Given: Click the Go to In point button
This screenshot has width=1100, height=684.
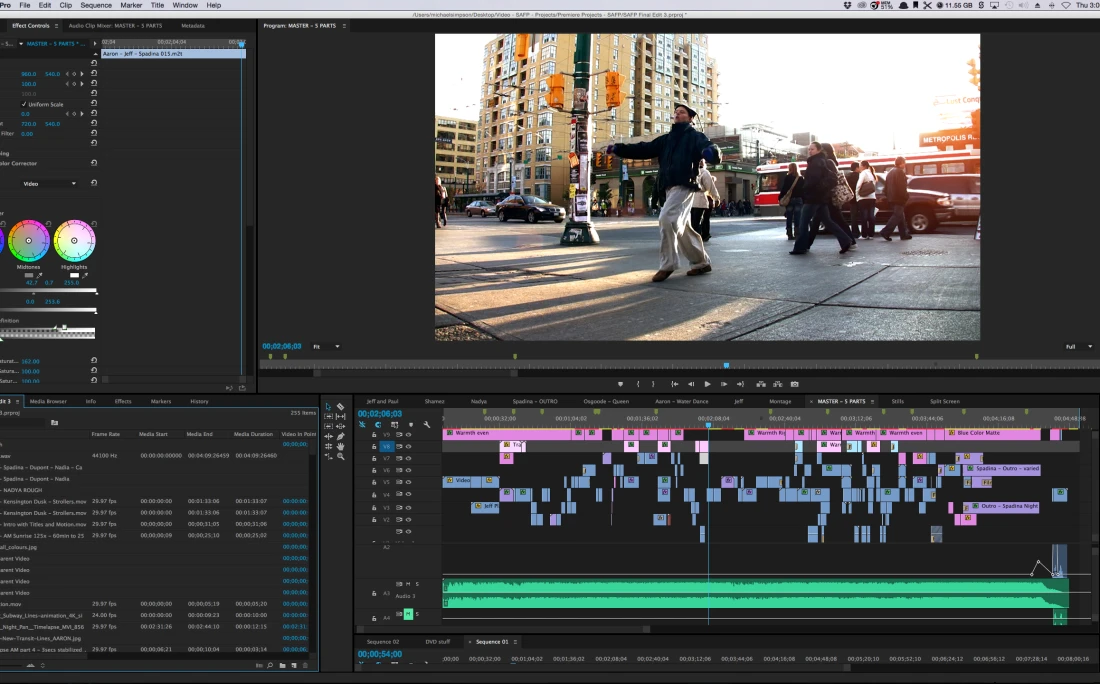Looking at the screenshot, I should click(x=675, y=384).
